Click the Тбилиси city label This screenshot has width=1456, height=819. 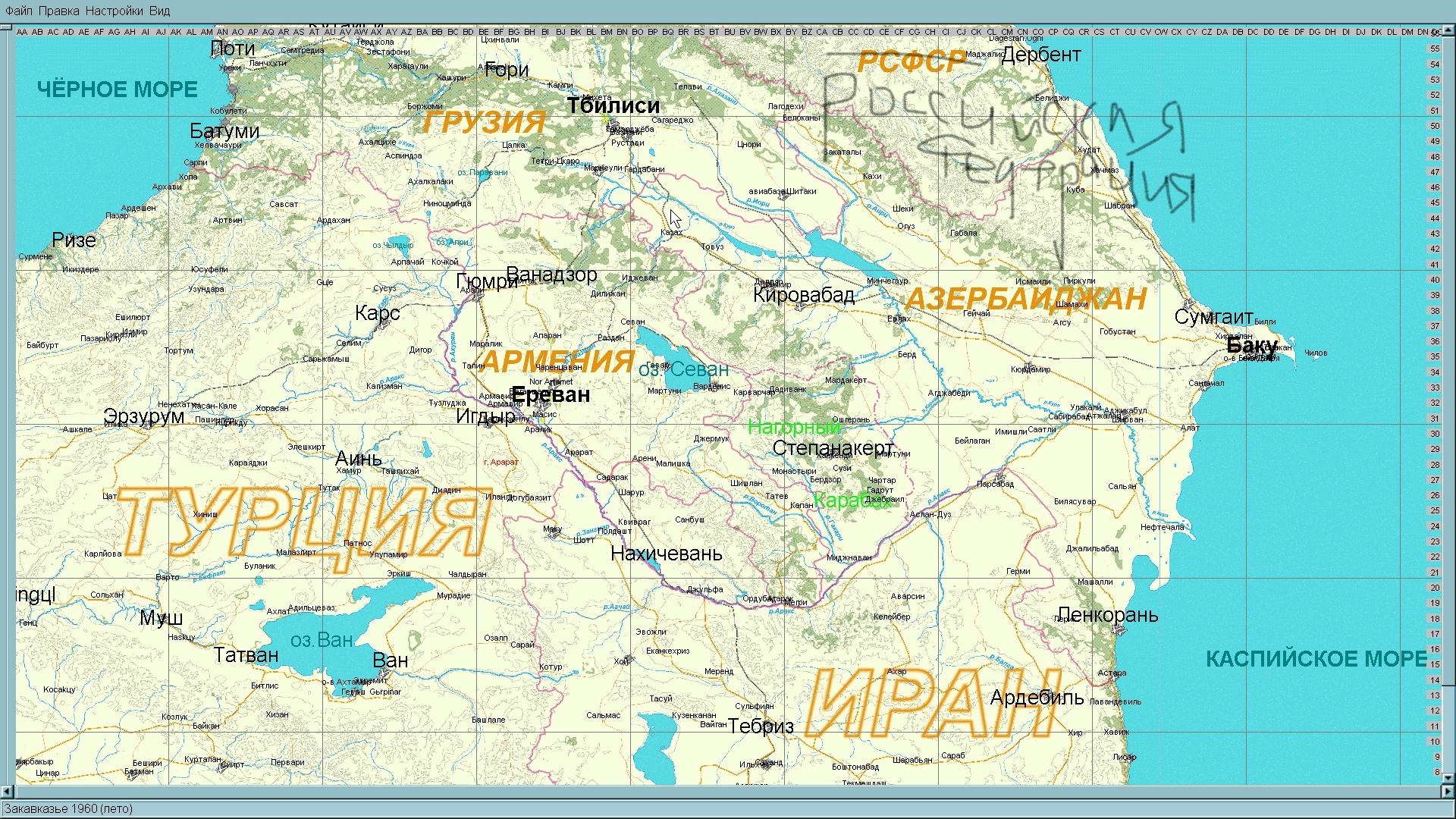[613, 106]
